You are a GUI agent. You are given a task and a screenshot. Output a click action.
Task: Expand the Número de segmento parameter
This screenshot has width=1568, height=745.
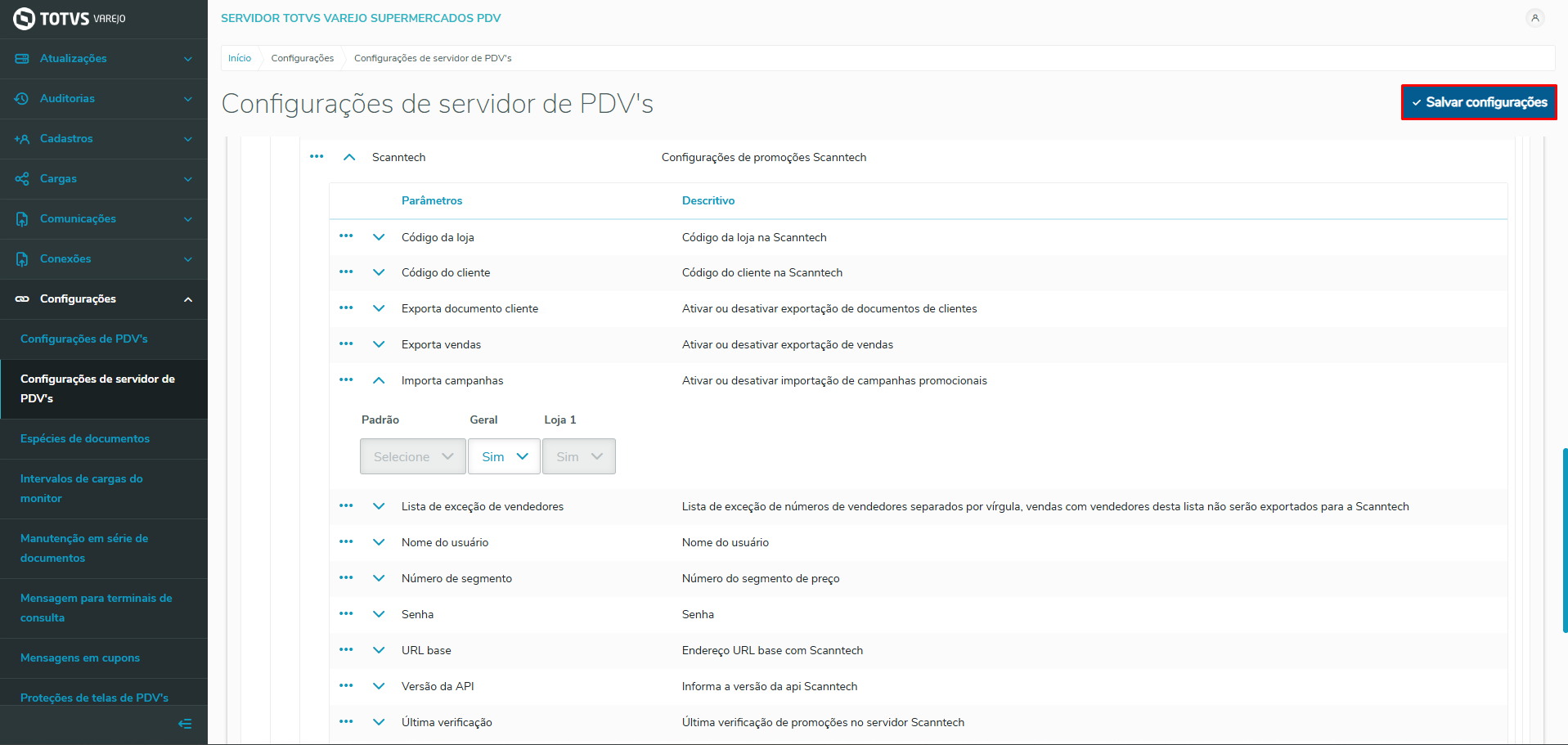tap(379, 578)
